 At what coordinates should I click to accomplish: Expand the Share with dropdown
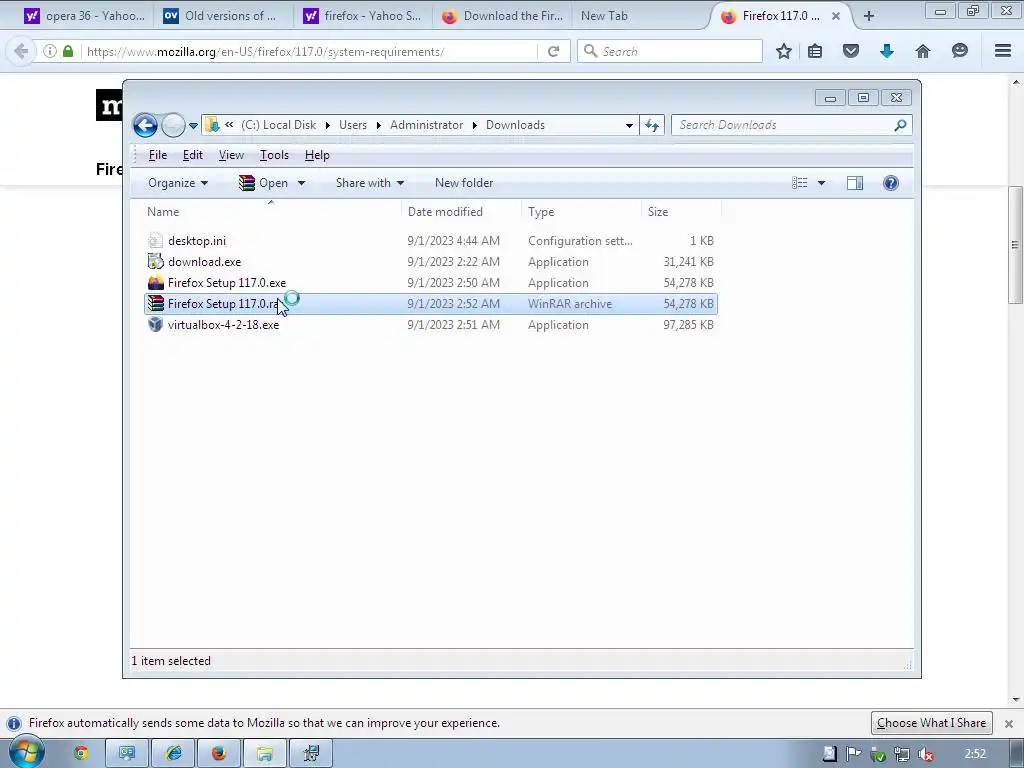[370, 183]
